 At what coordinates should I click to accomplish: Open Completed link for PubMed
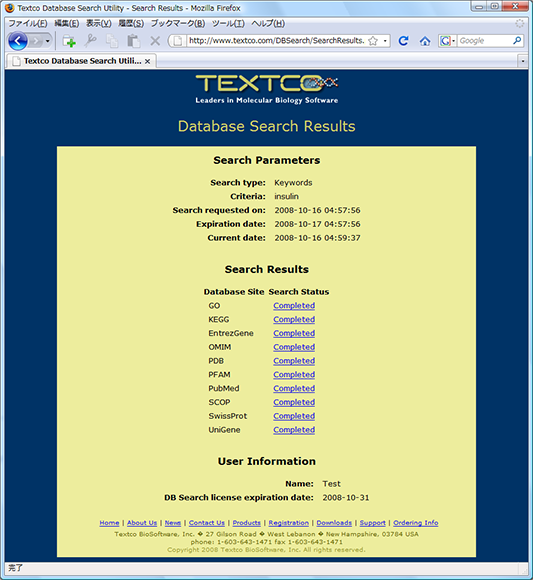294,388
